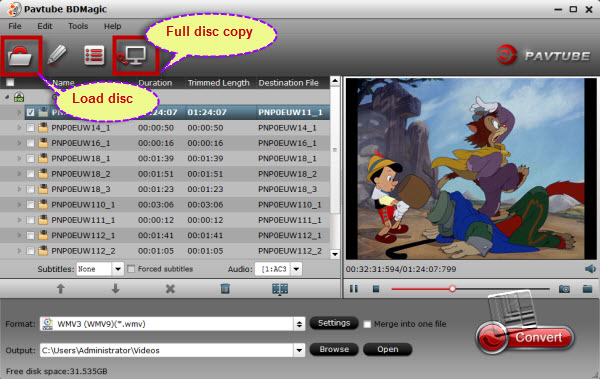The image size is (600, 379).
Task: Toggle the select-all checkbox in header
Action: coord(10,82)
